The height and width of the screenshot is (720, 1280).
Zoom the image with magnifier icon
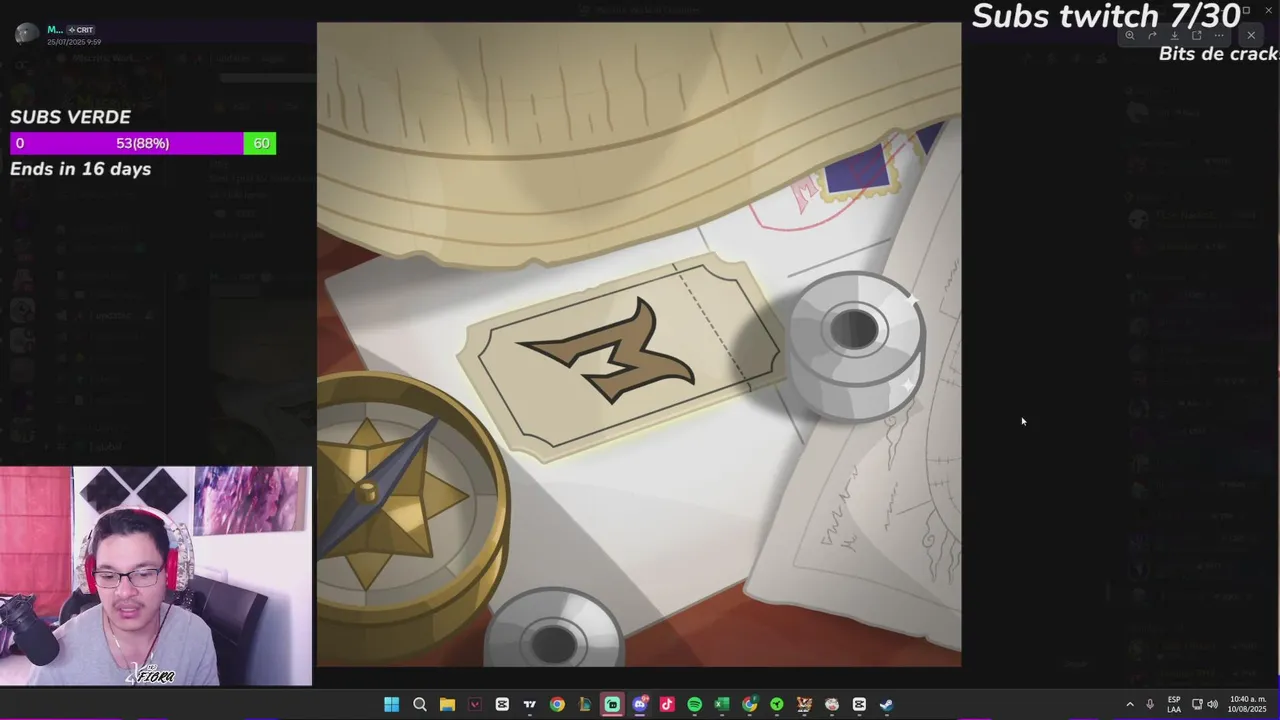[1129, 36]
